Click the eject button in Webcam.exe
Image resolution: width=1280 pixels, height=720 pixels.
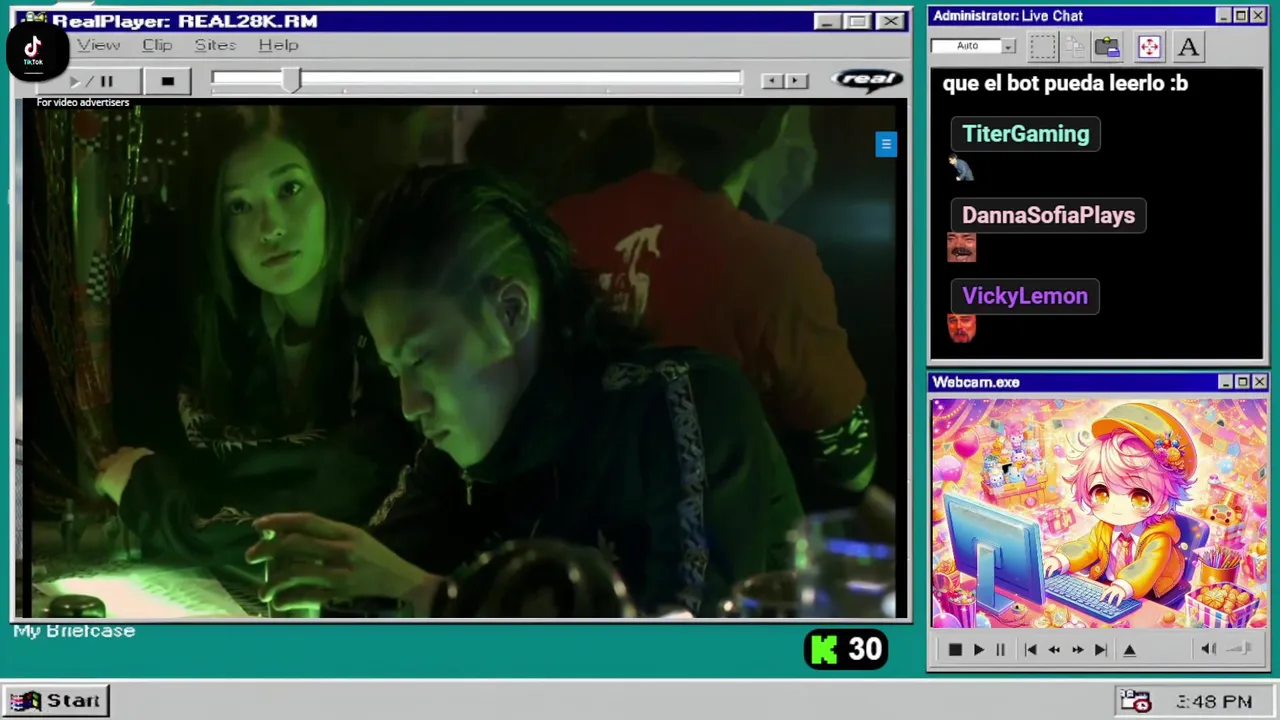pos(1129,650)
